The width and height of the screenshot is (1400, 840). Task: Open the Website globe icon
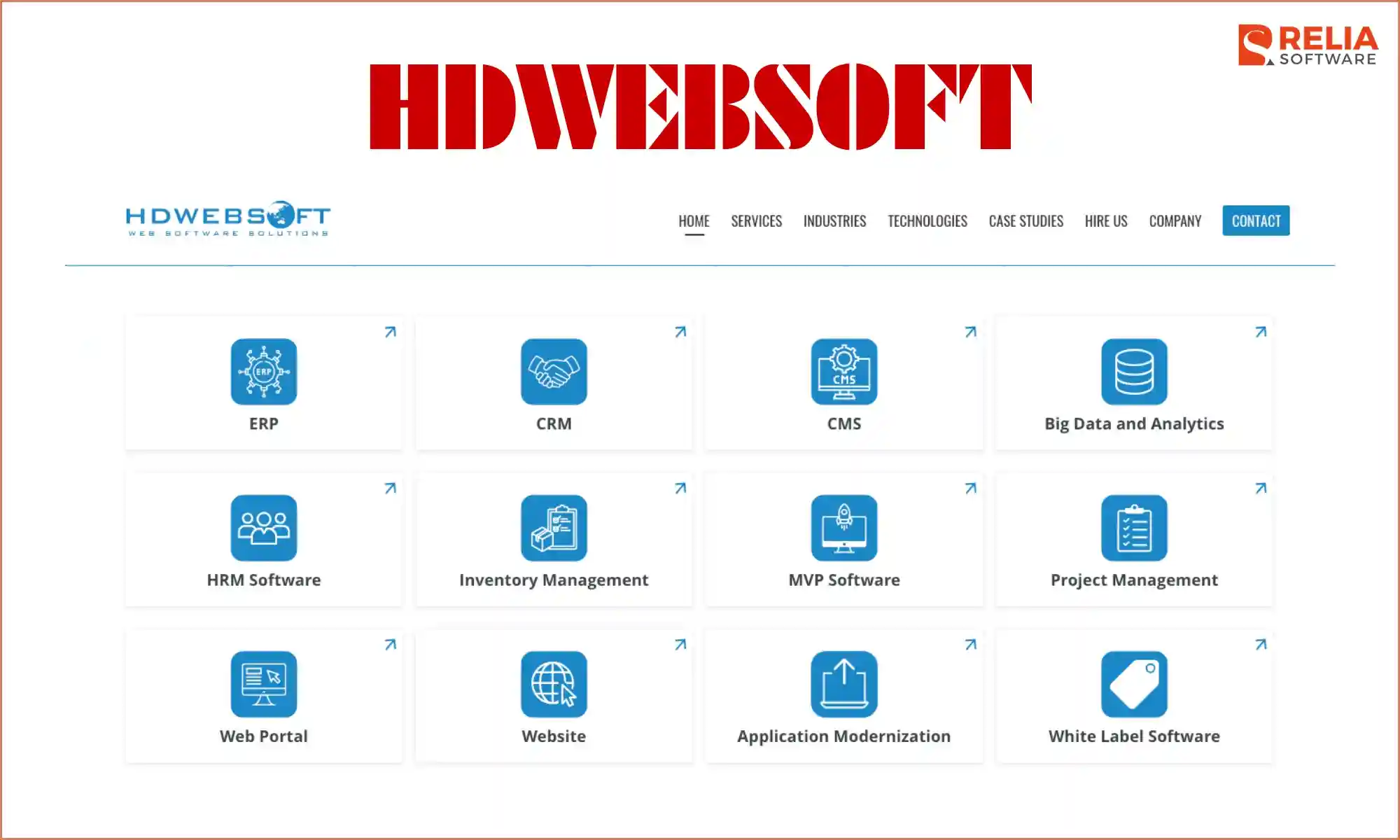pyautogui.click(x=554, y=684)
